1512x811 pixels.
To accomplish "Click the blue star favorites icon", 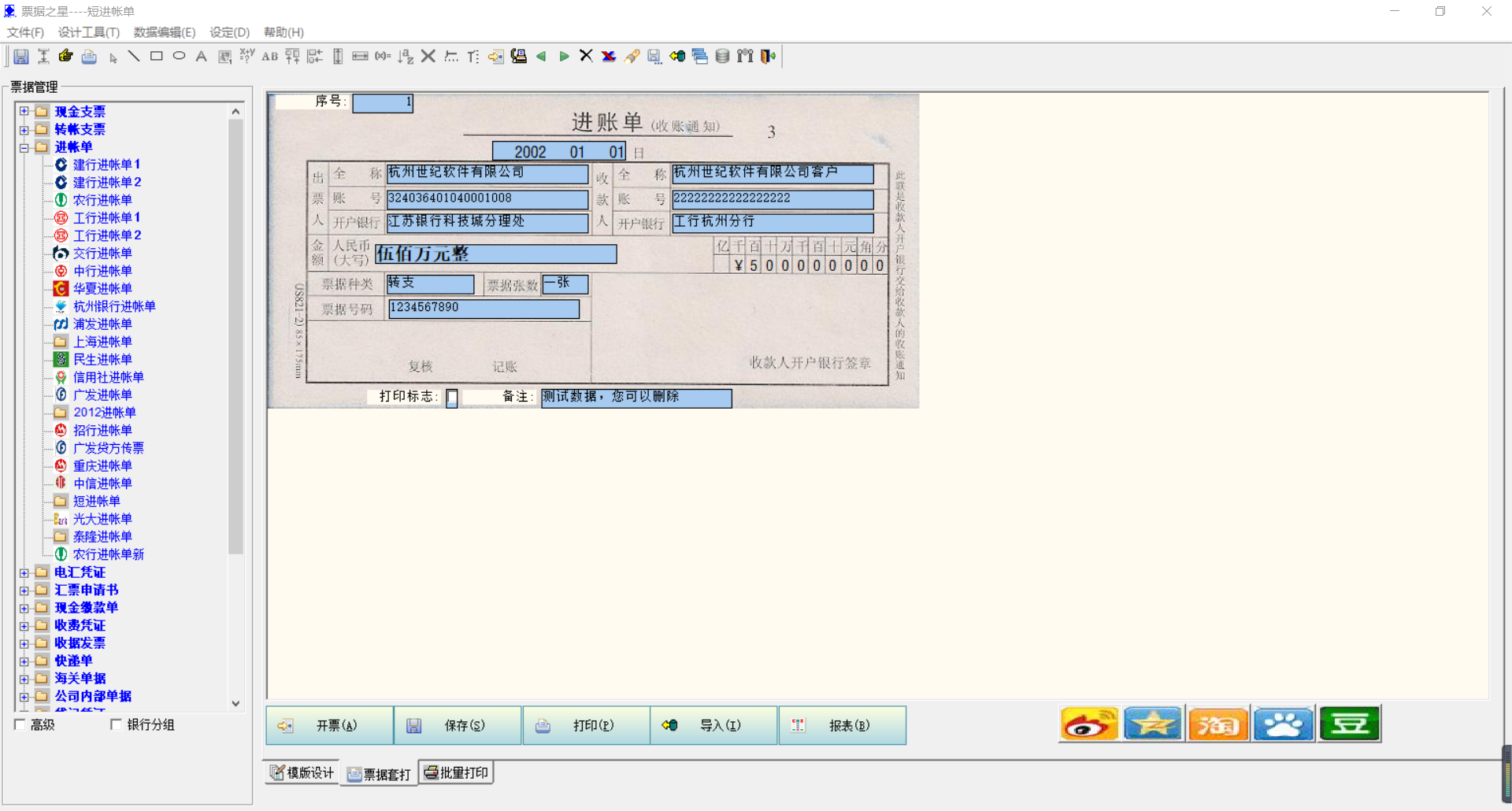I will pyautogui.click(x=1153, y=724).
